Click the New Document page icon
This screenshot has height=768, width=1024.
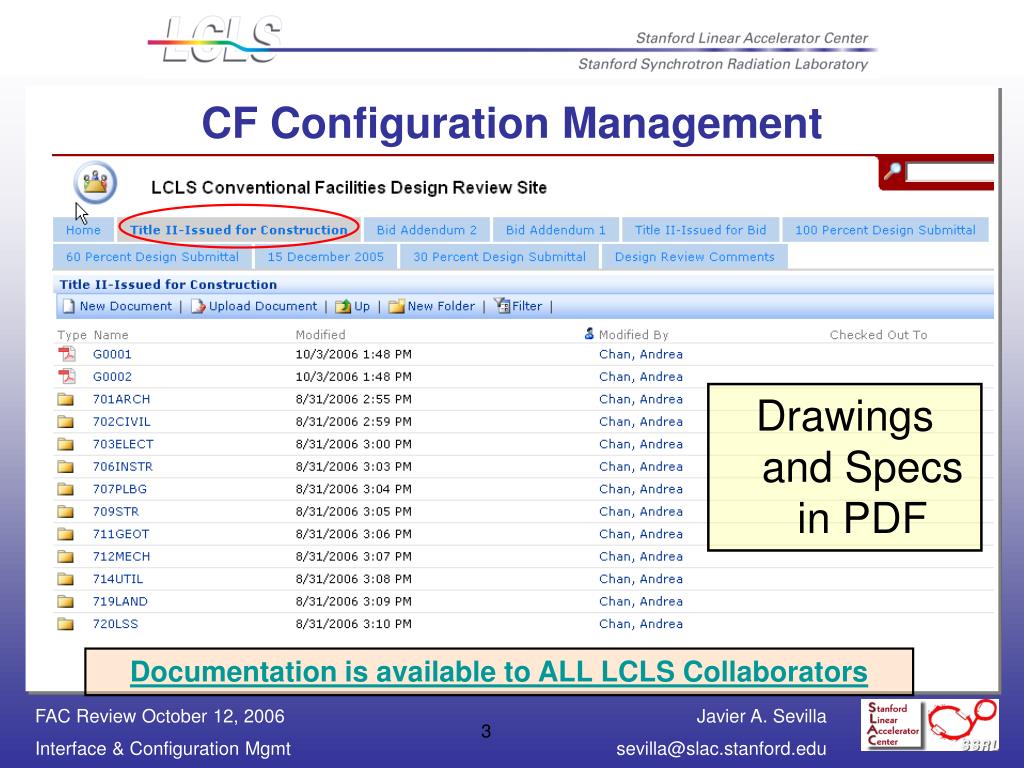(x=69, y=306)
